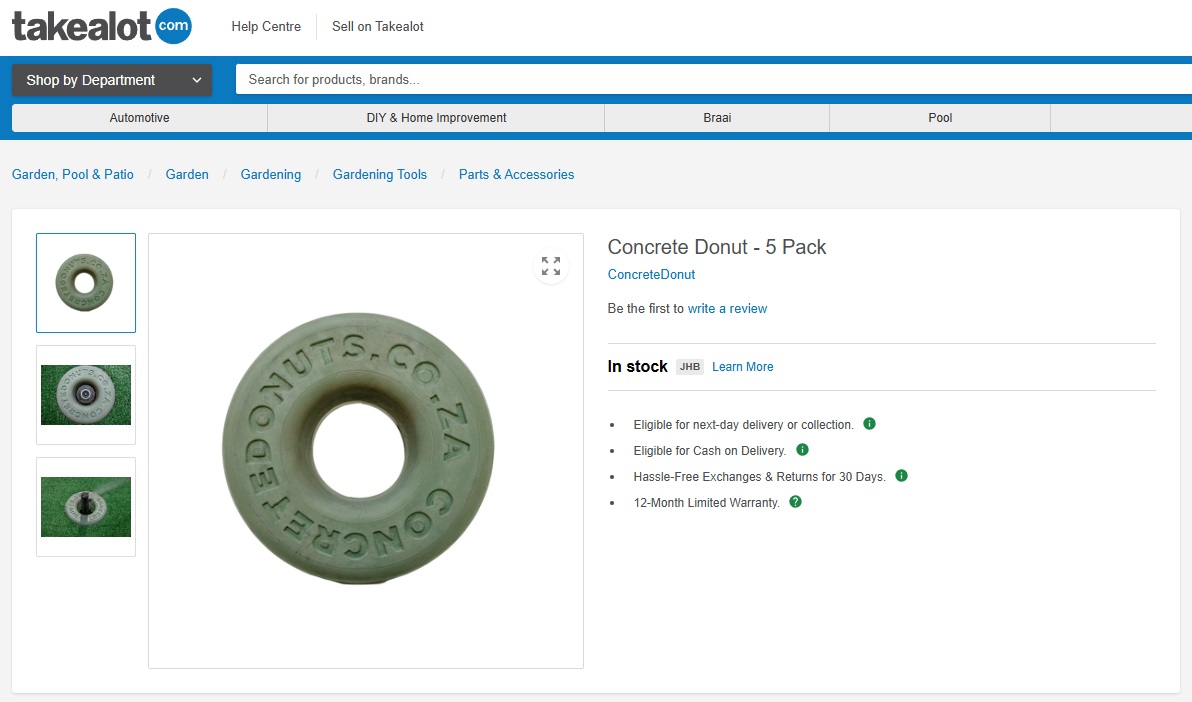Click info icon beside Cash on Delivery

802,450
